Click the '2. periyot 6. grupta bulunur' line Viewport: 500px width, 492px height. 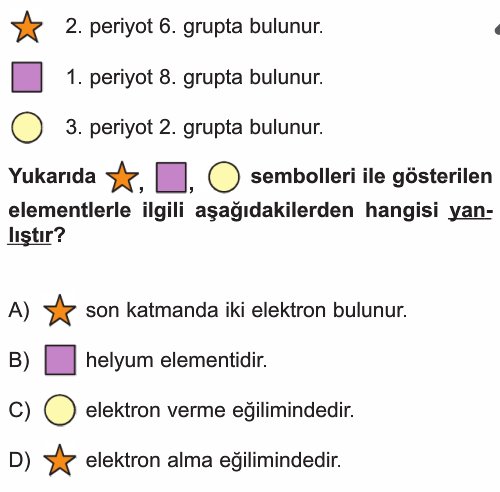click(x=194, y=27)
